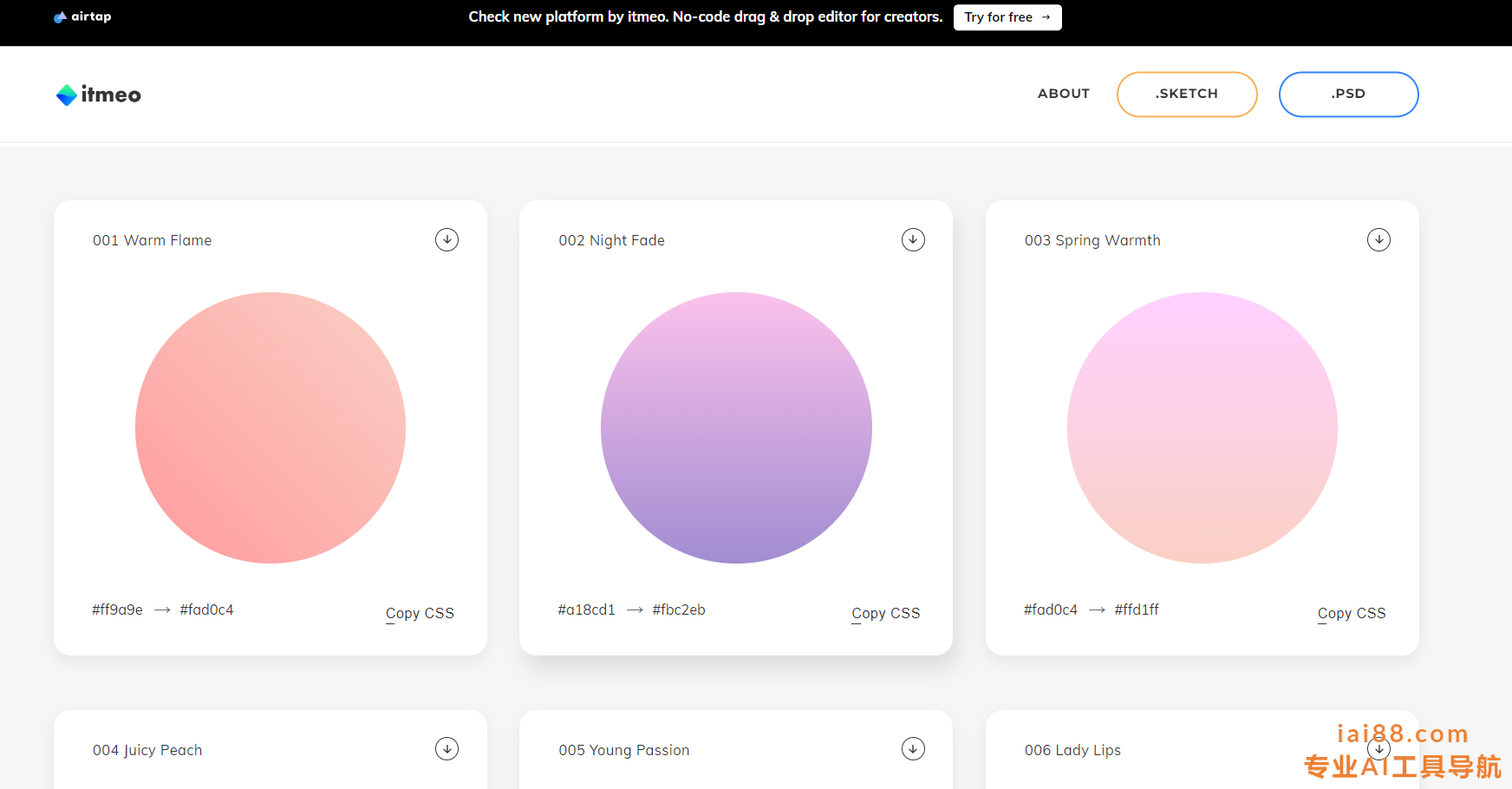1512x789 pixels.
Task: Copy CSS for Warm Flame gradient
Action: 420,613
